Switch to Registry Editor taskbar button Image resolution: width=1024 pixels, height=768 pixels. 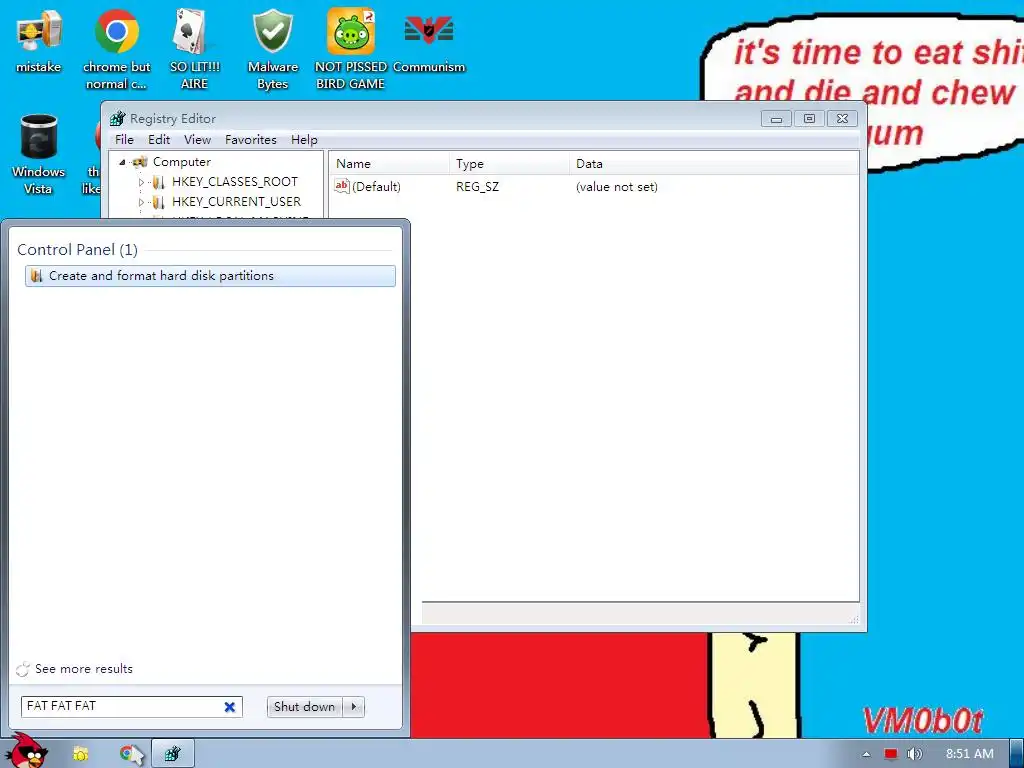click(x=172, y=754)
